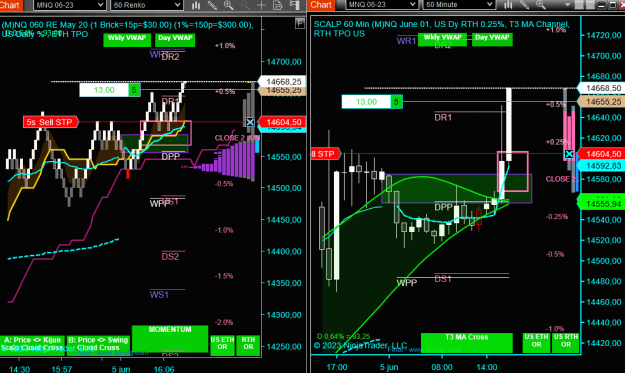Zoom in on the 60 Minute chart

tap(541, 5)
